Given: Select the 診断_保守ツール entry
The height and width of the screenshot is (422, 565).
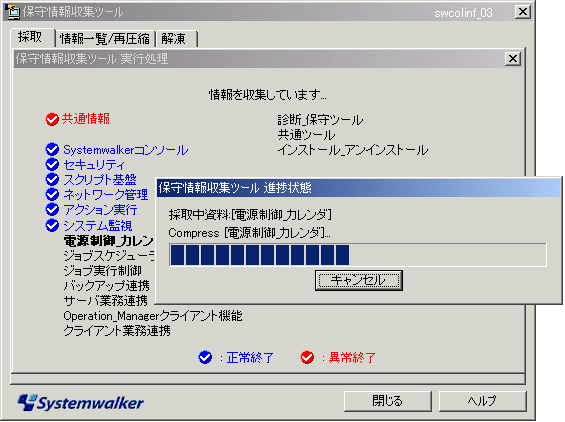Looking at the screenshot, I should click(320, 120).
